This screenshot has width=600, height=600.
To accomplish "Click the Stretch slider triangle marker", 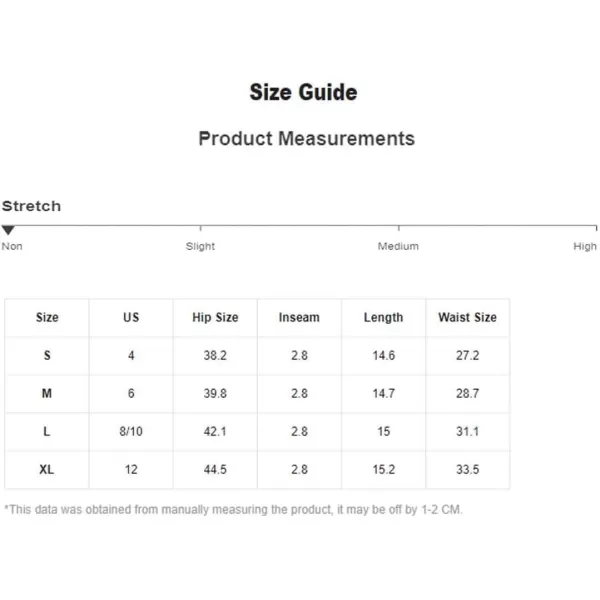I will [8, 230].
